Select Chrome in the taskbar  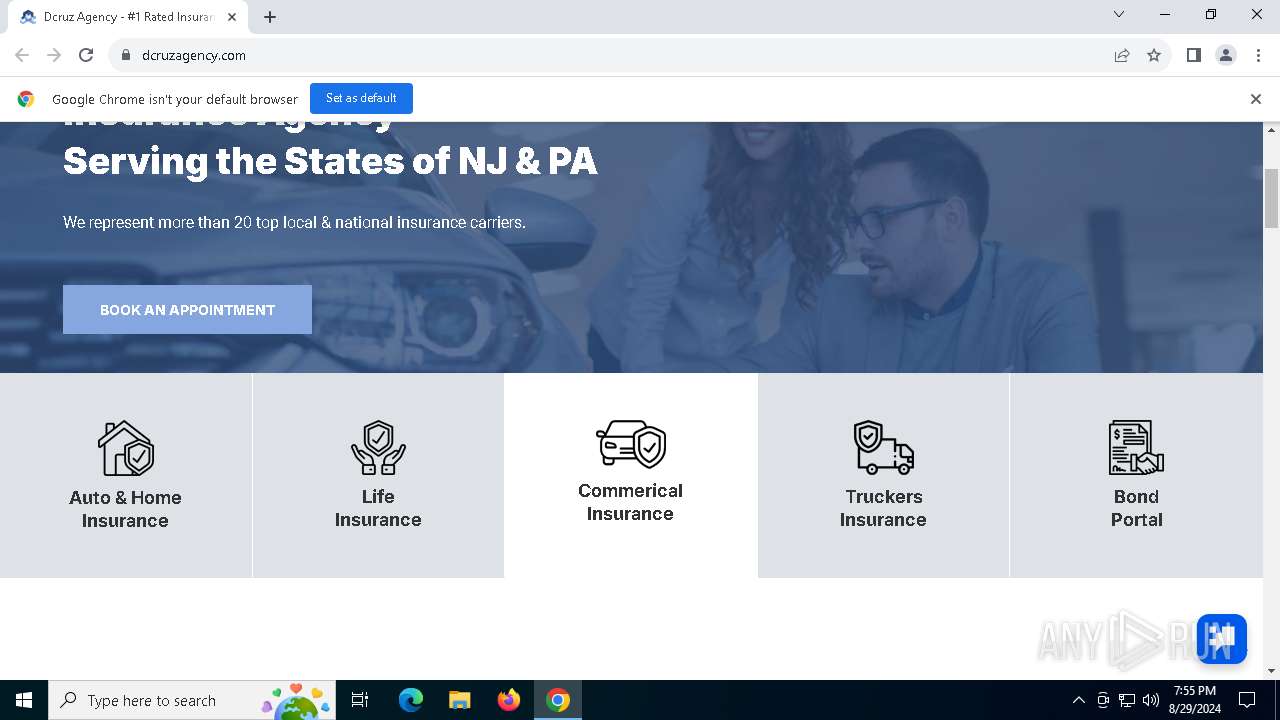[558, 700]
